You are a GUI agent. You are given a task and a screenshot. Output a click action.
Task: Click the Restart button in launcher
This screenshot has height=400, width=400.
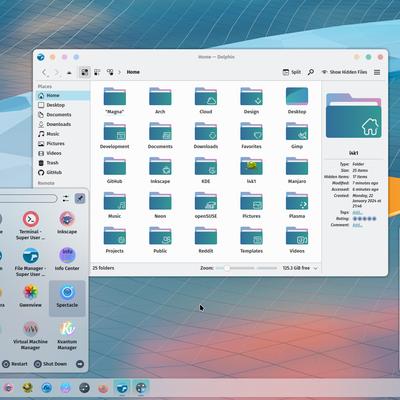click(x=15, y=364)
